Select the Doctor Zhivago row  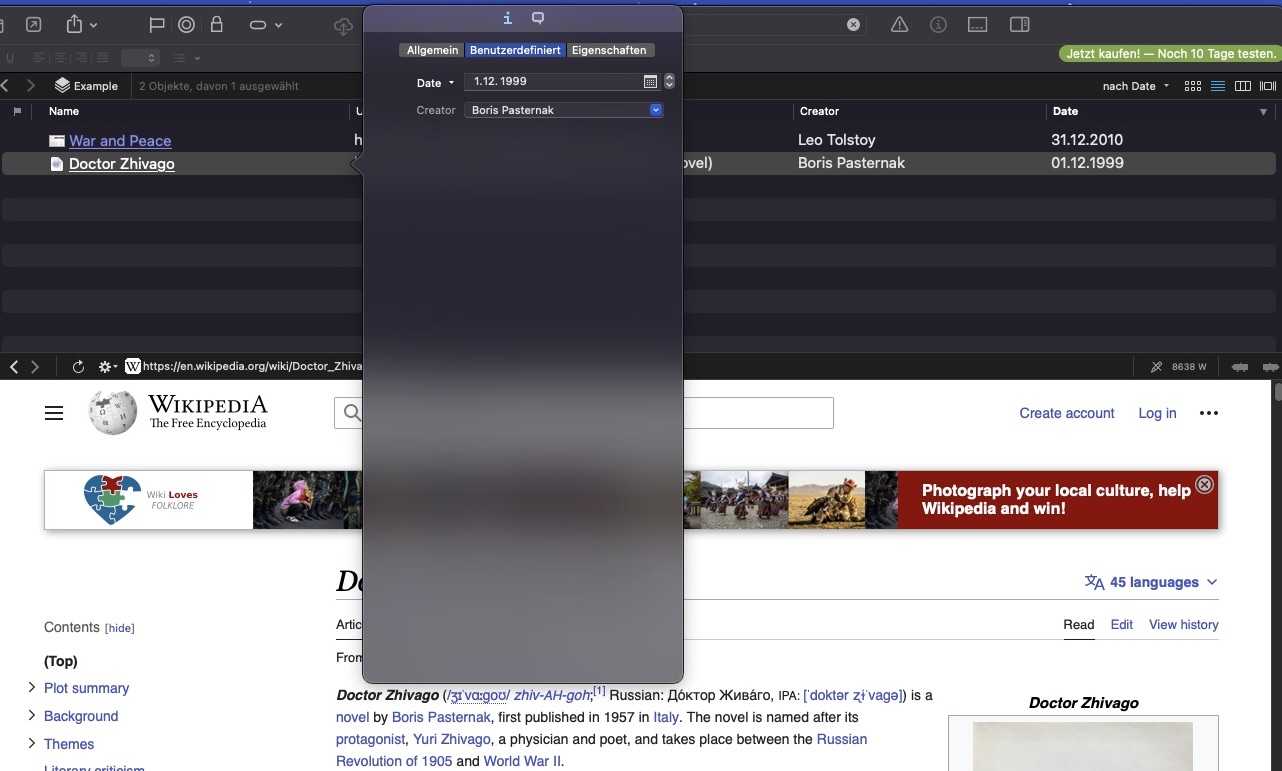click(640, 164)
